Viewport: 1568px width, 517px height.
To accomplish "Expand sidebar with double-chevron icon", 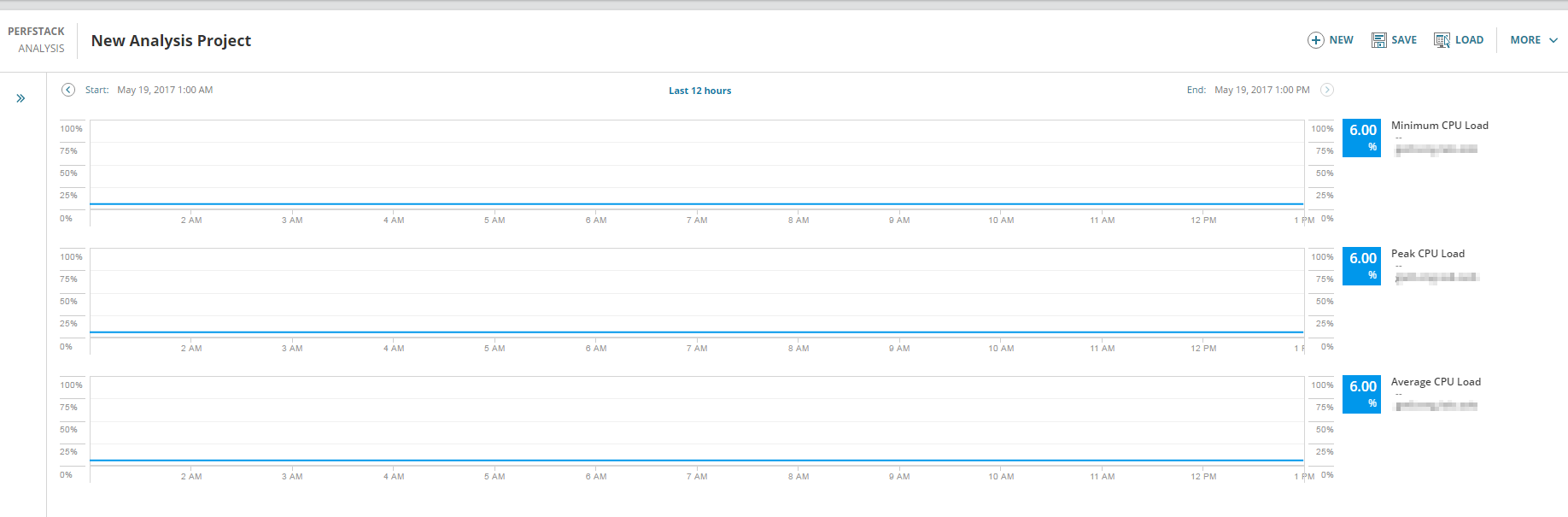I will click(x=20, y=98).
